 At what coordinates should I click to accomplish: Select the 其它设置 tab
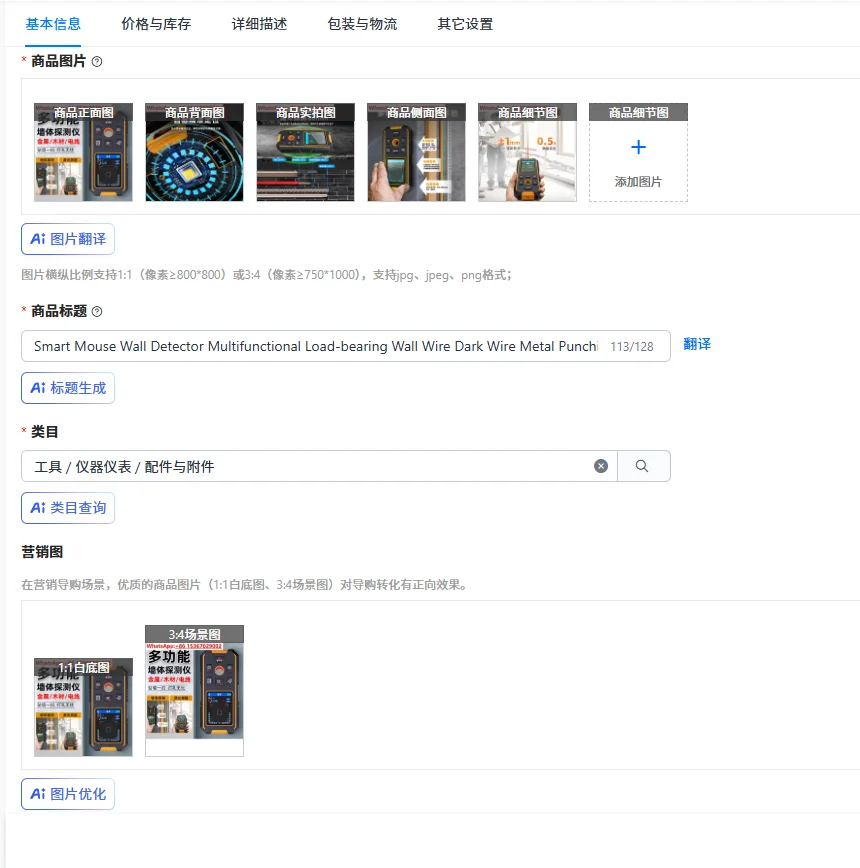coord(465,24)
